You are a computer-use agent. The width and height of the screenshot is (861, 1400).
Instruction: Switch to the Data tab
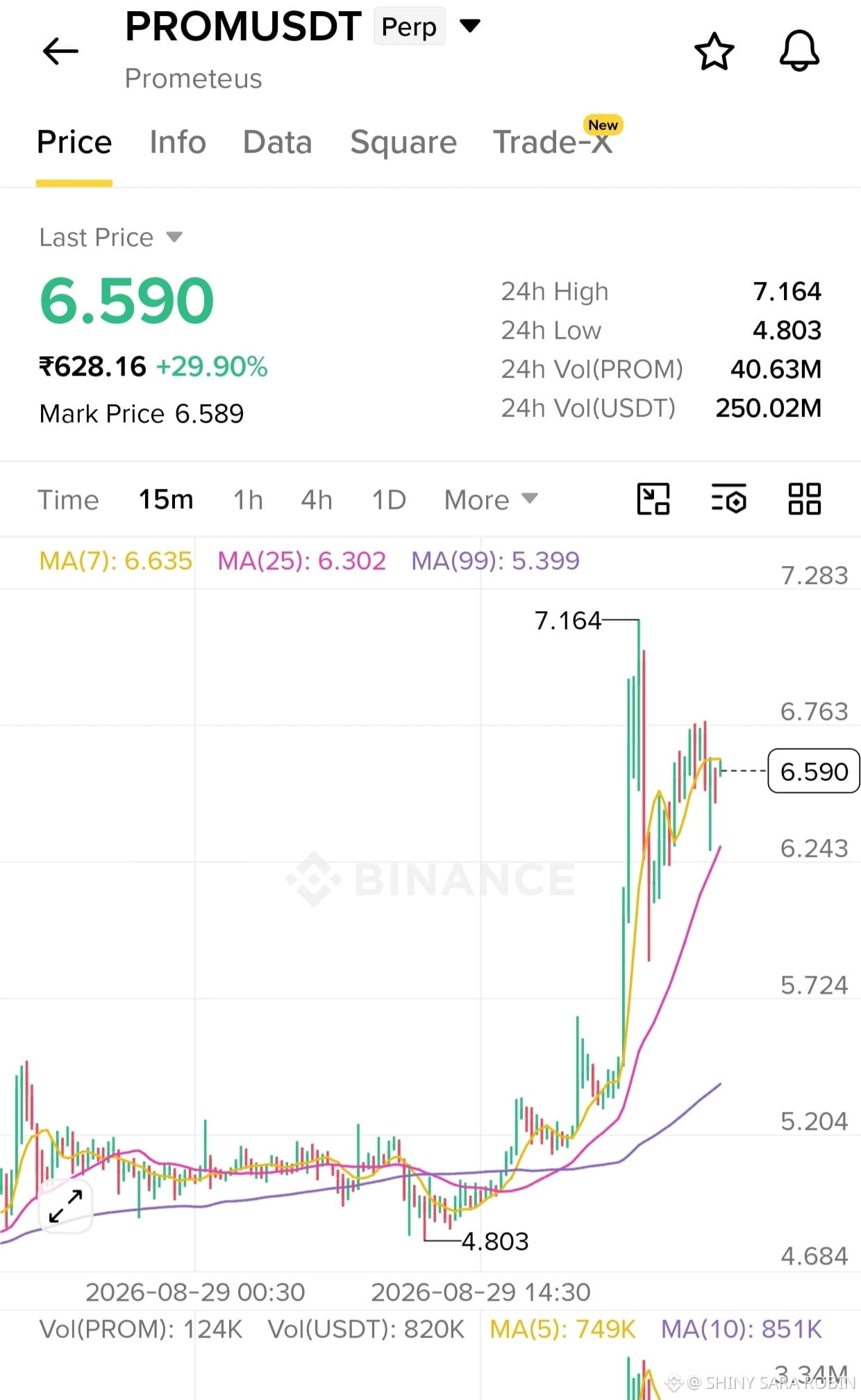click(x=277, y=142)
